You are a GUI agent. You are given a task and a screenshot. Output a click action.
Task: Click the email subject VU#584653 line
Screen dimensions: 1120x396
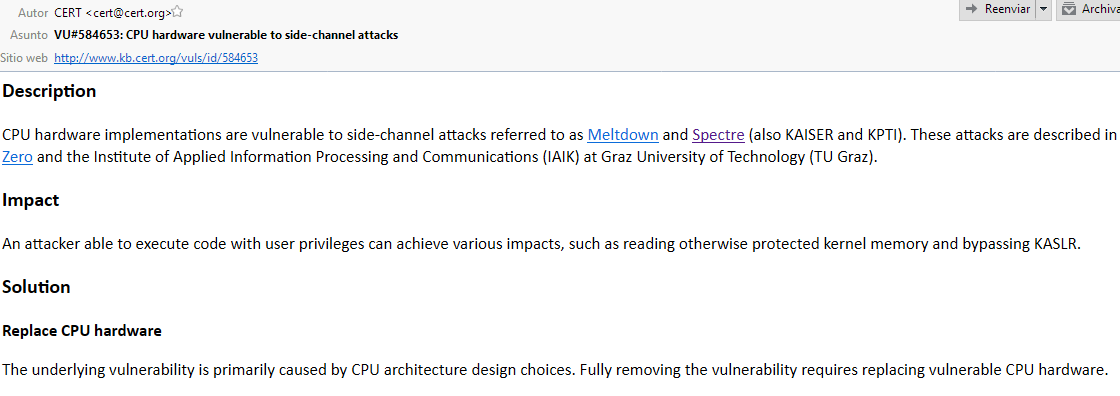click(x=226, y=34)
